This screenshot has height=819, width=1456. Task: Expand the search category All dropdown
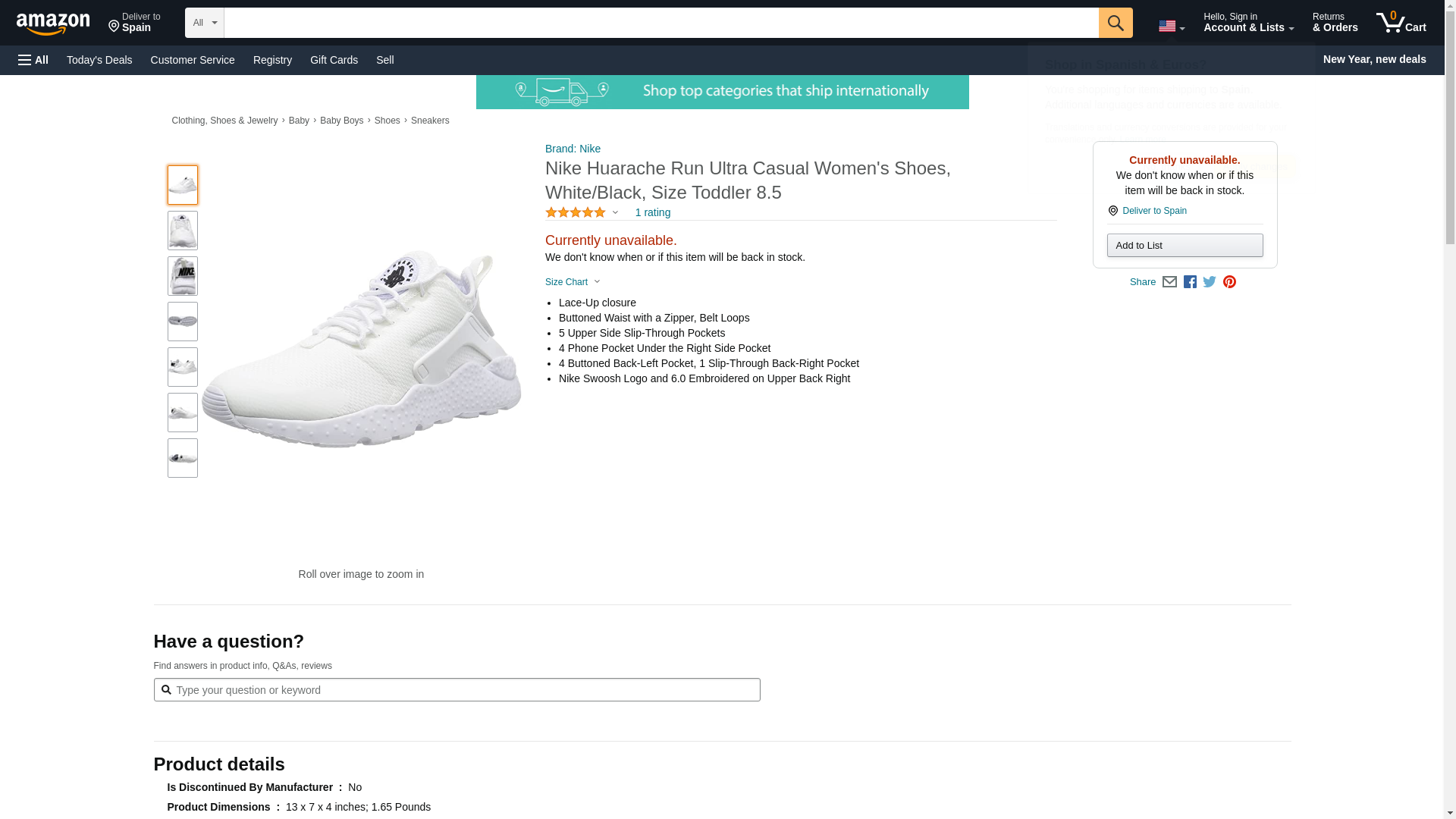[204, 23]
